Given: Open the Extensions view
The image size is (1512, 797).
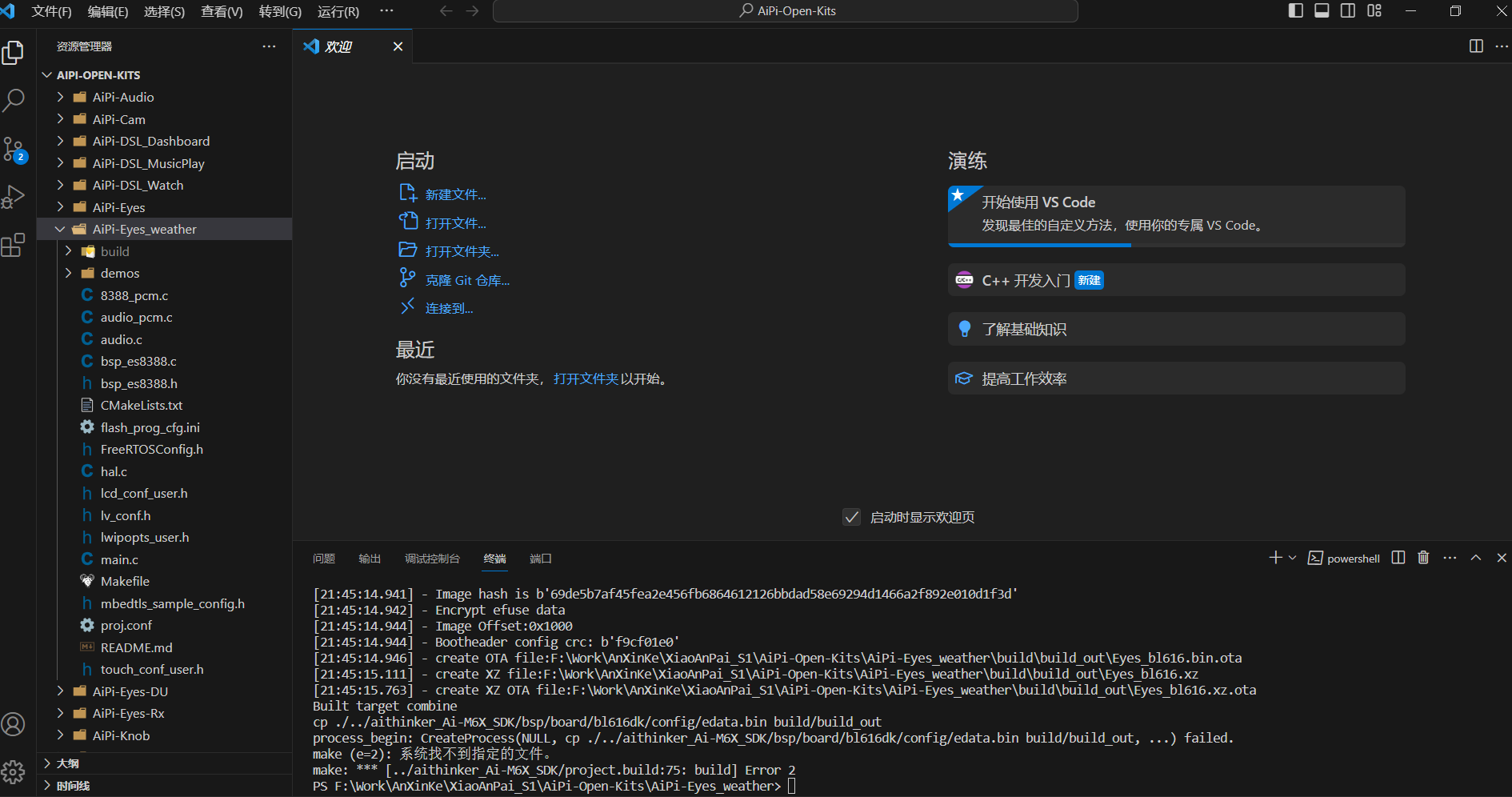Looking at the screenshot, I should coord(14,245).
